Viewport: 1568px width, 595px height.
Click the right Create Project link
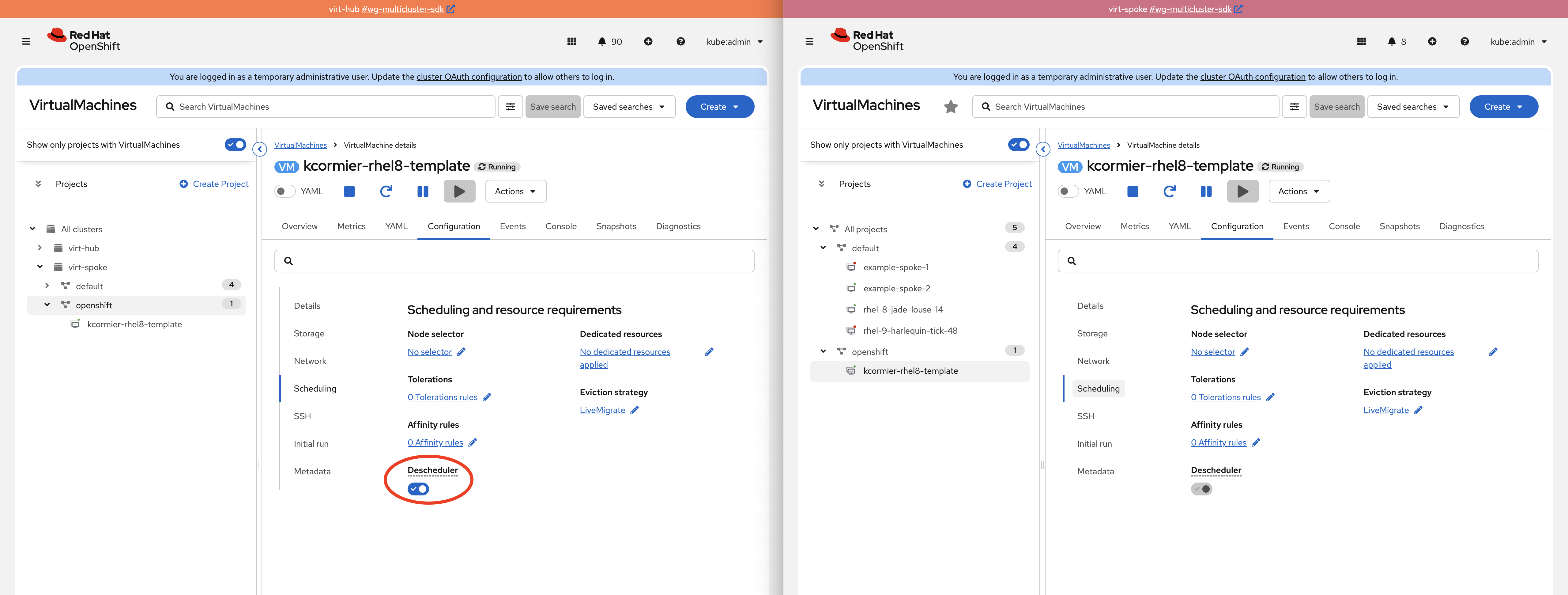click(1003, 184)
